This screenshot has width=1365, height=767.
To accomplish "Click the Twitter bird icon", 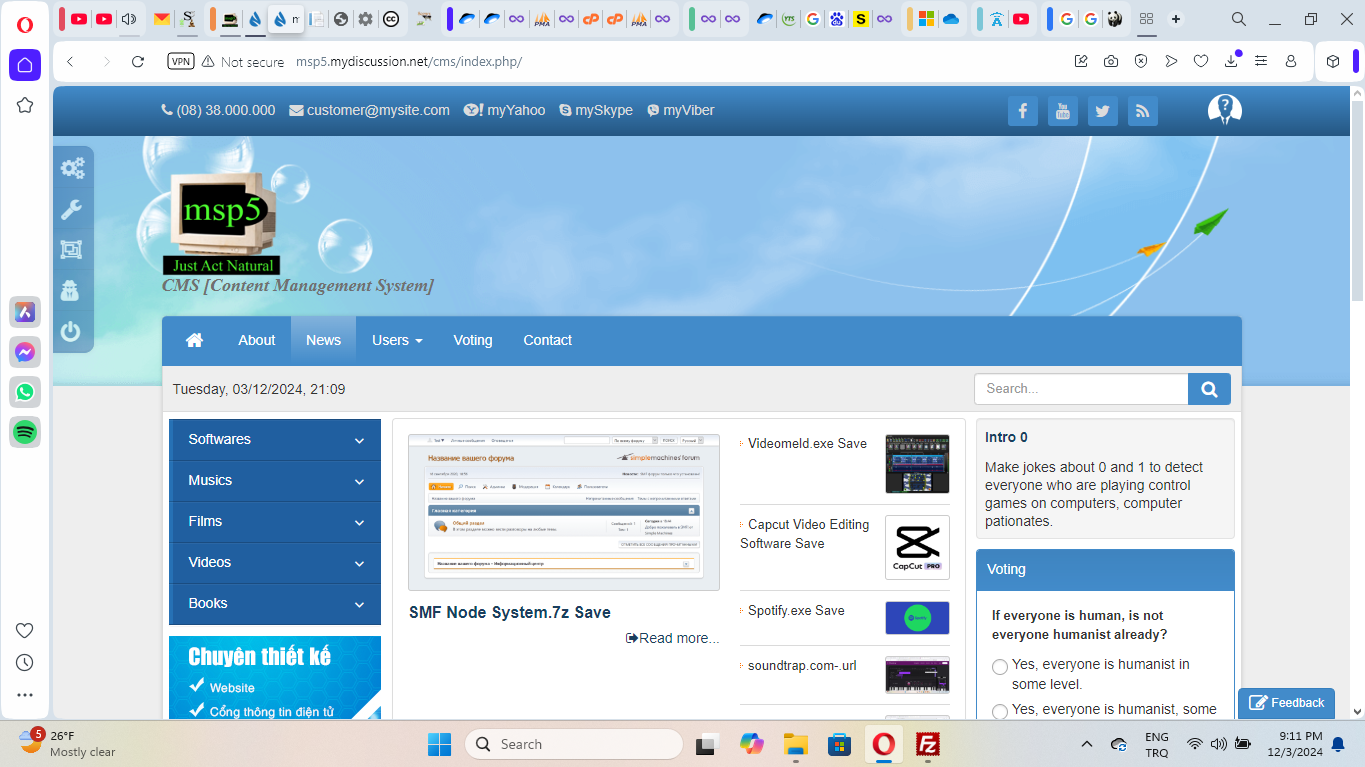I will [1102, 111].
